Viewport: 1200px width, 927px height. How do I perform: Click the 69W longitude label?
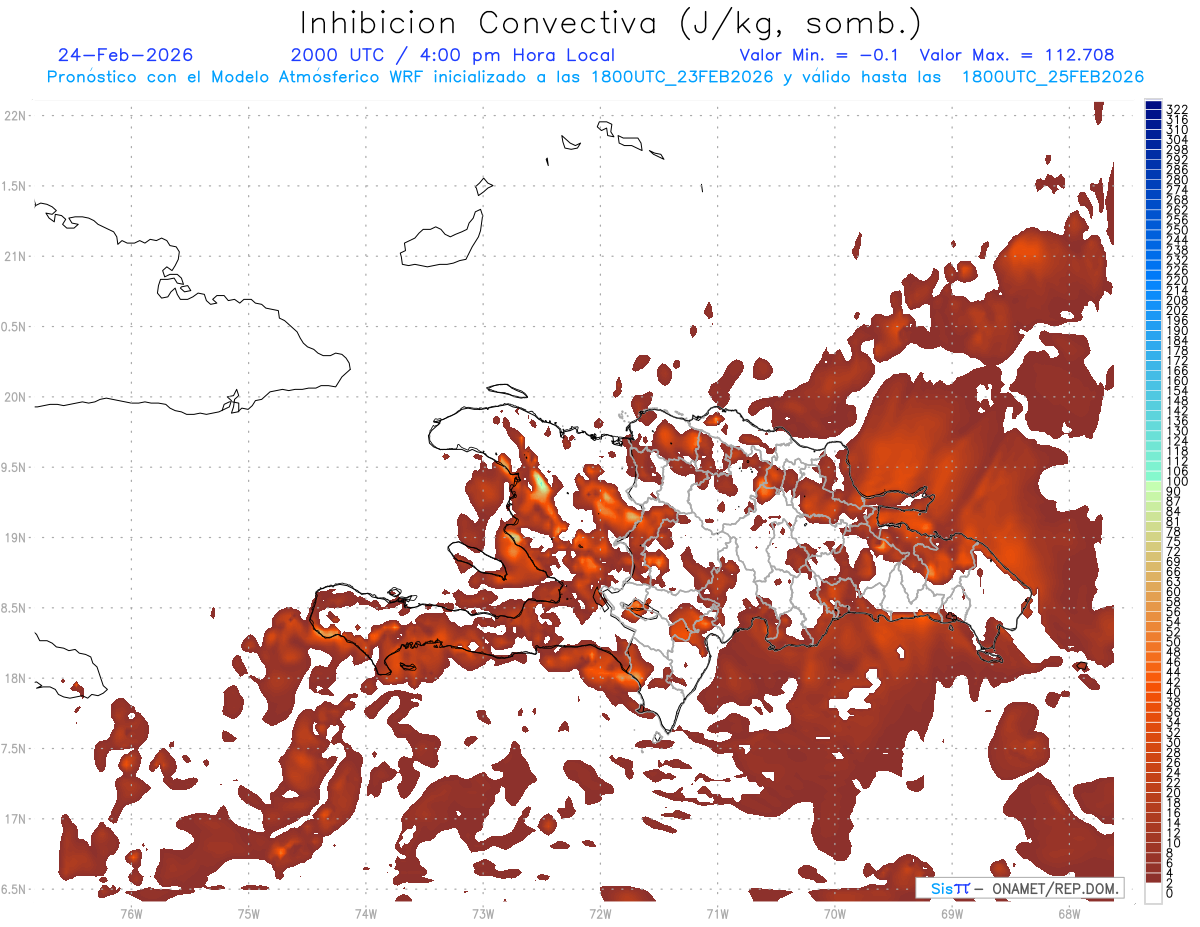951,913
